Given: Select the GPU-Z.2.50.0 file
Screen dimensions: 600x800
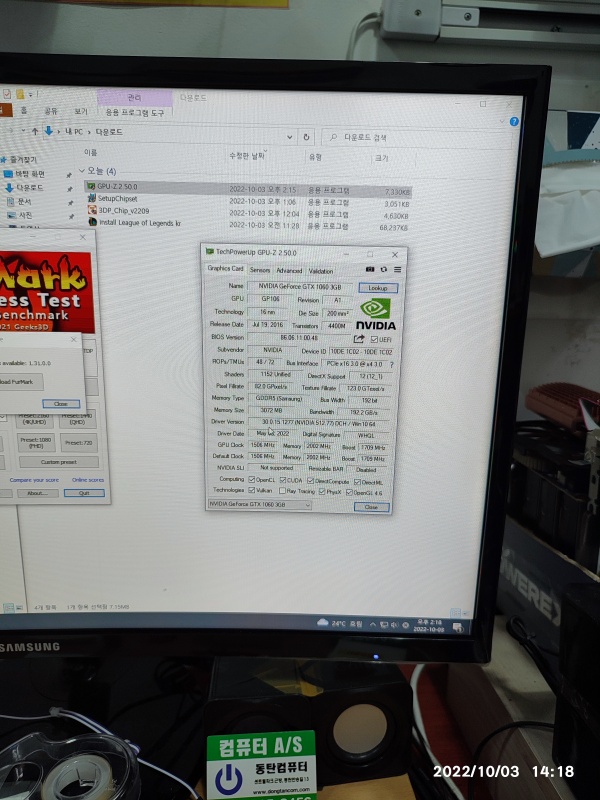Looking at the screenshot, I should click(248, 189).
